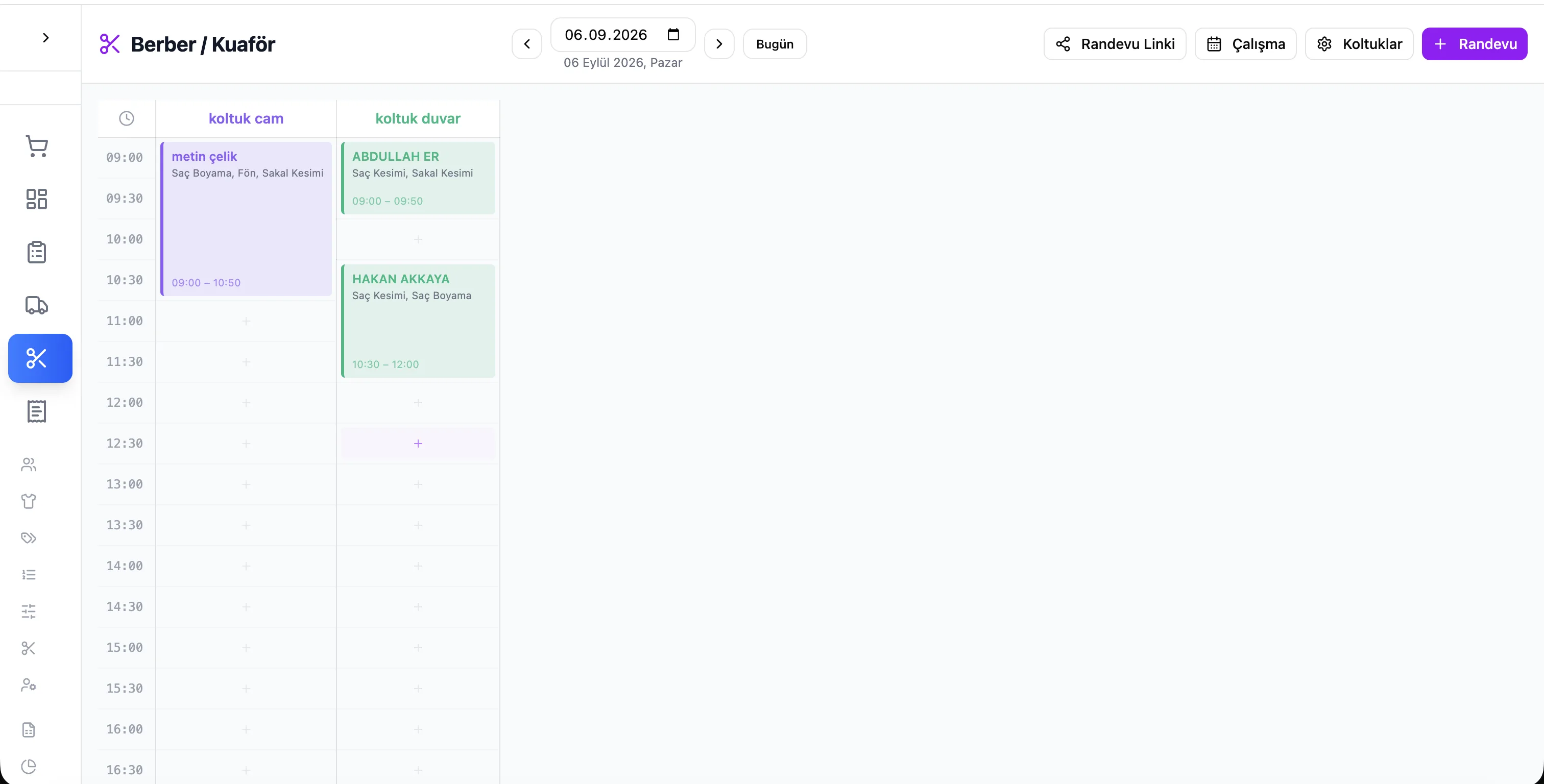The height and width of the screenshot is (784, 1544).
Task: Open the receipt sidebar icon
Action: point(37,411)
